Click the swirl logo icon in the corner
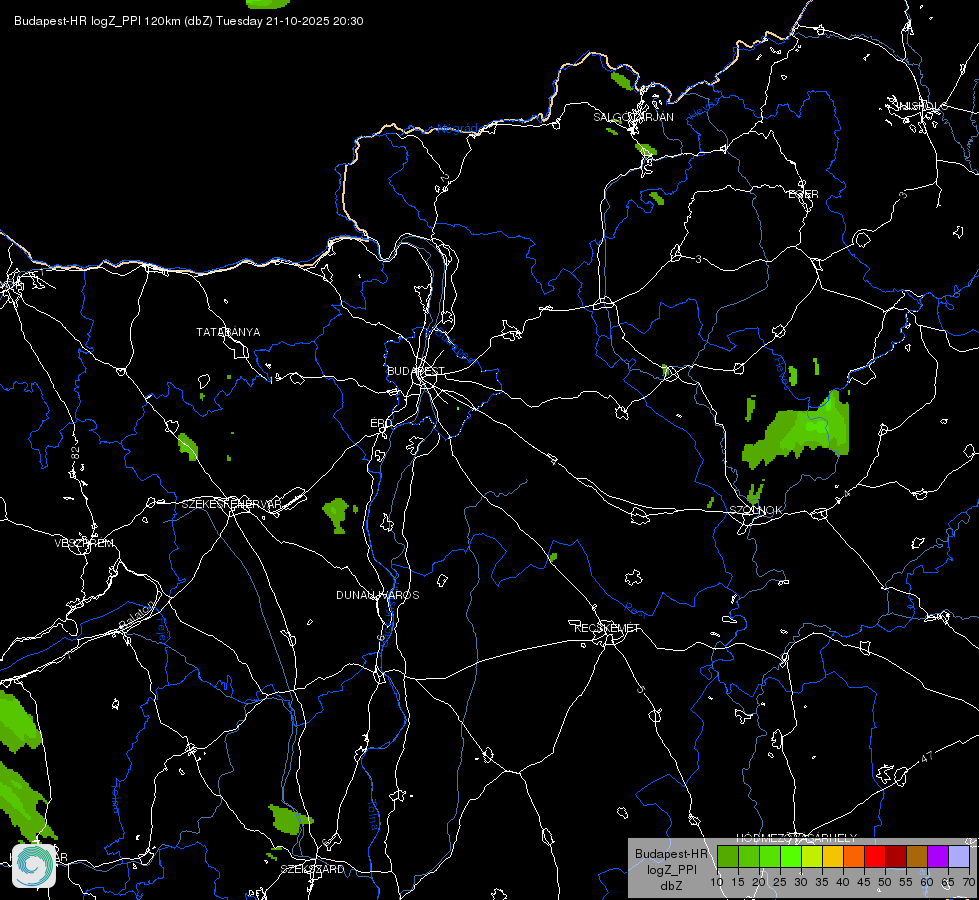 point(34,865)
